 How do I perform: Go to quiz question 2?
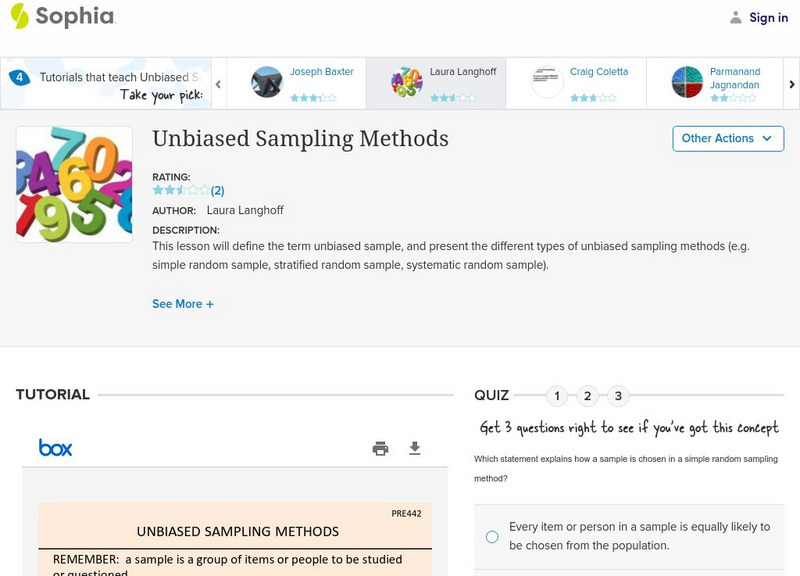pyautogui.click(x=588, y=396)
